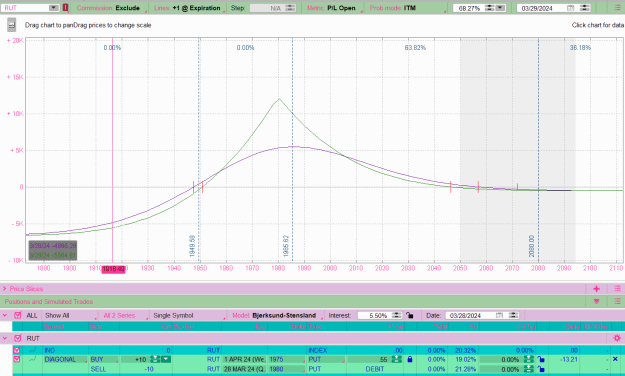Toggle the IND row checkbox
The height and width of the screenshot is (376, 625).
(17, 350)
